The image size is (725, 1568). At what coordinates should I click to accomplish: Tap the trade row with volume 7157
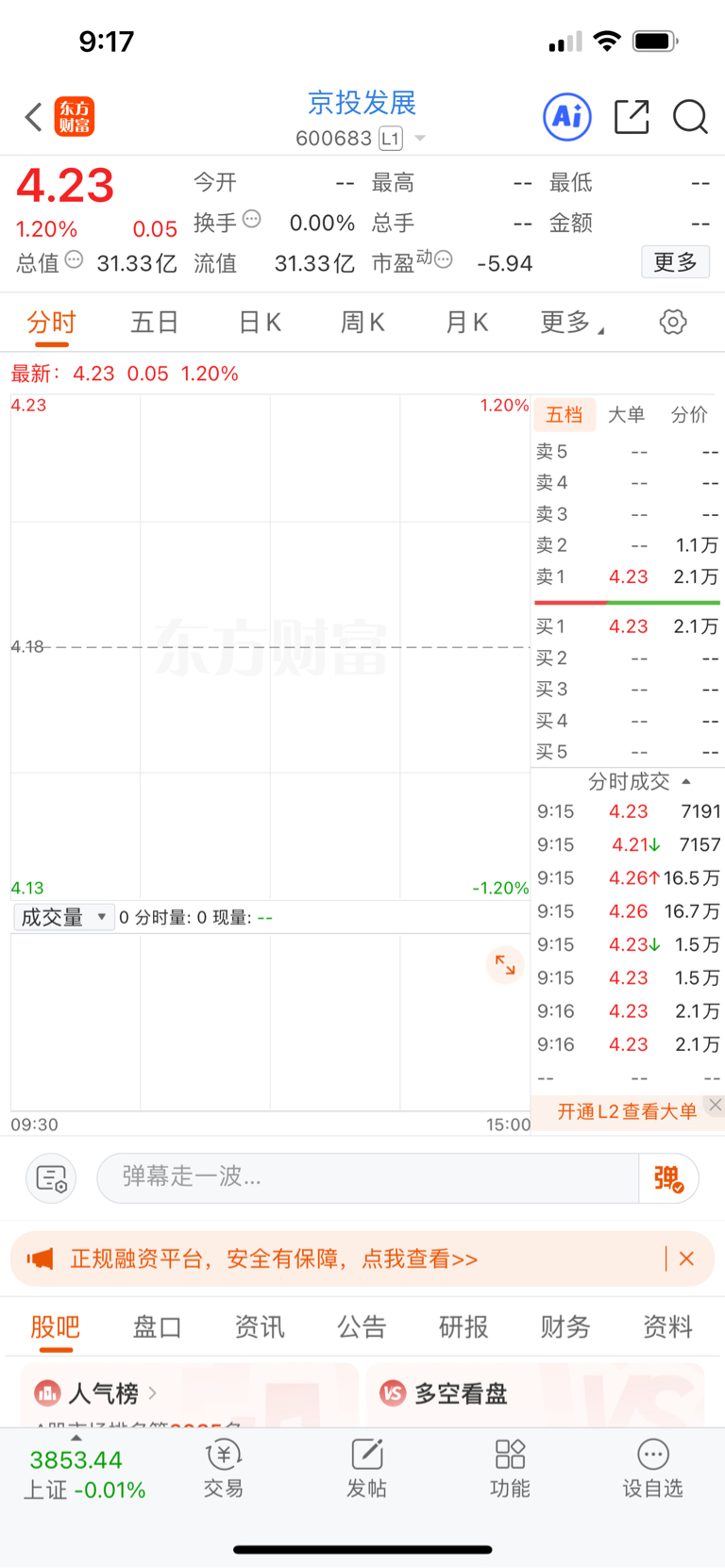click(629, 844)
